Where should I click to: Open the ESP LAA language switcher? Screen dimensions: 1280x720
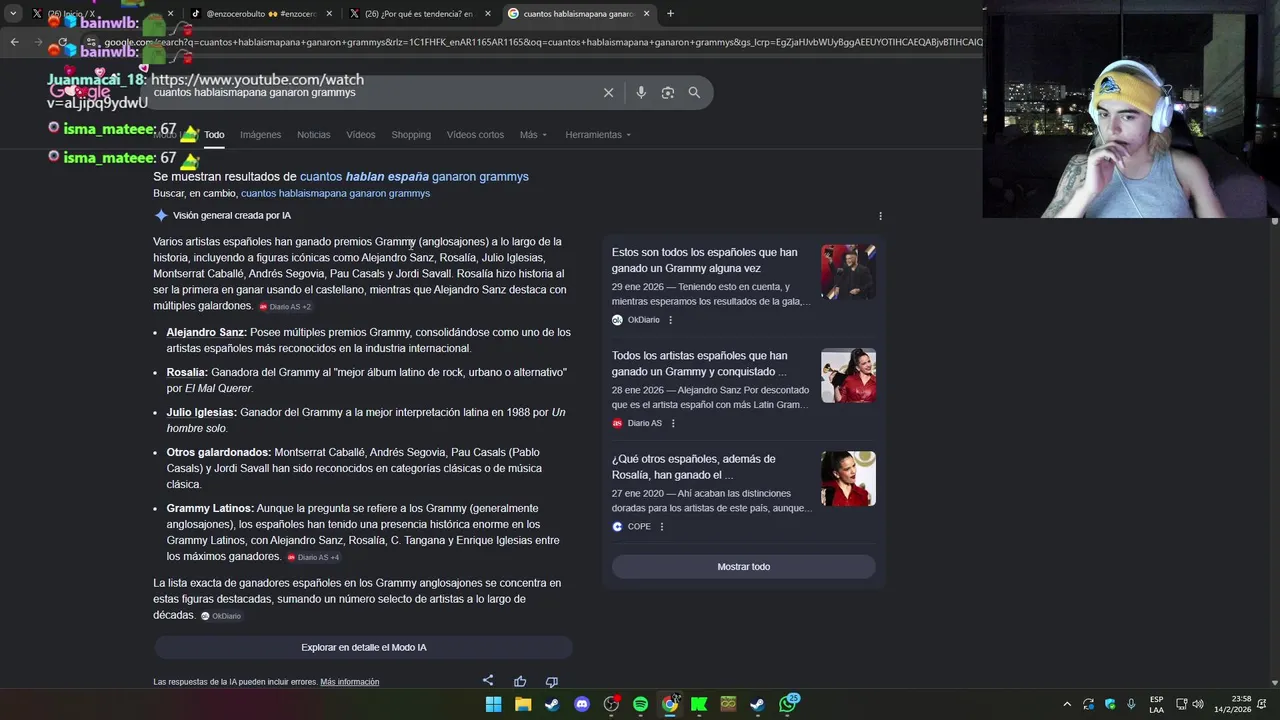1156,704
